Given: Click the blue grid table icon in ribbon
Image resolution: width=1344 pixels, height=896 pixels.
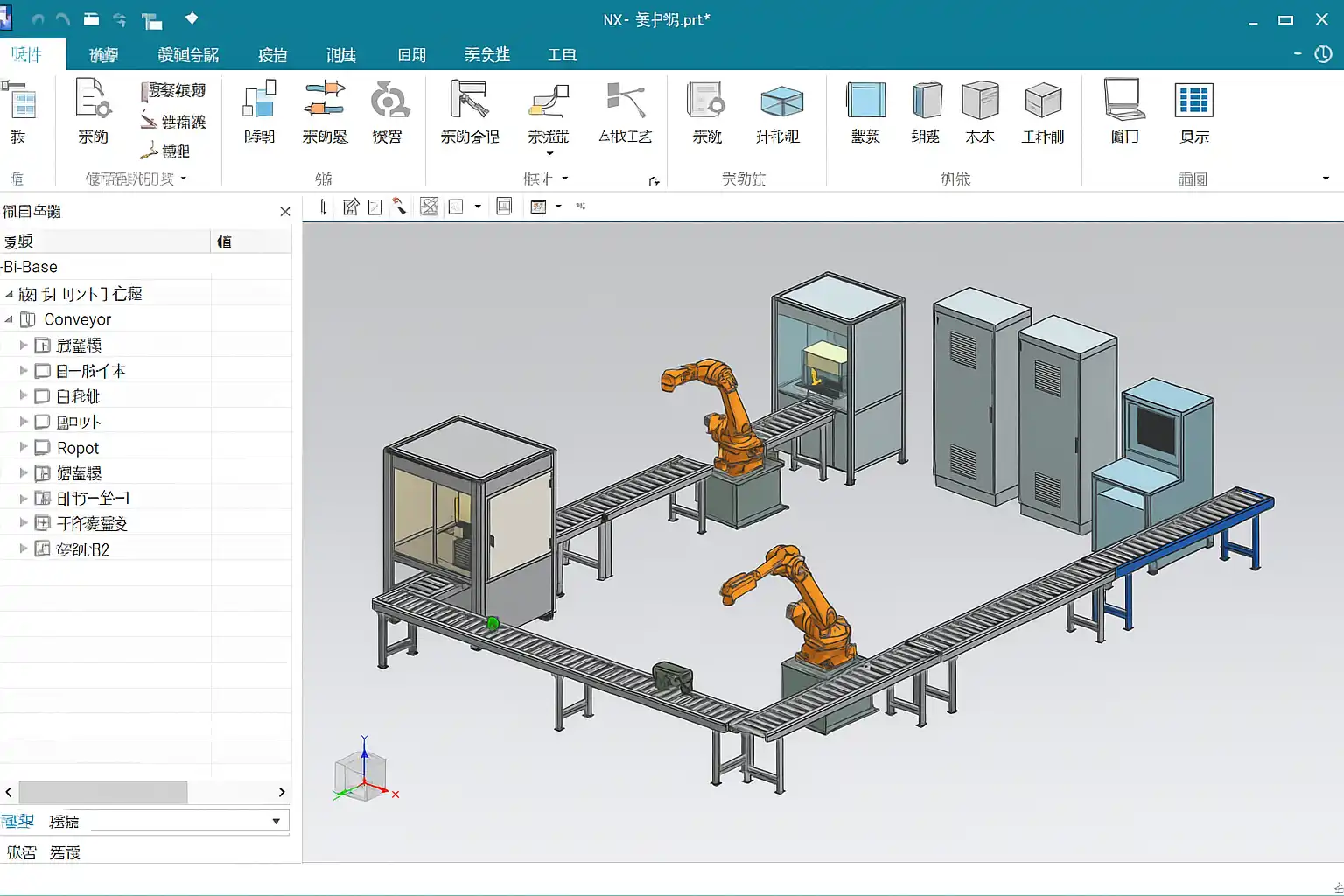Looking at the screenshot, I should click(1193, 101).
